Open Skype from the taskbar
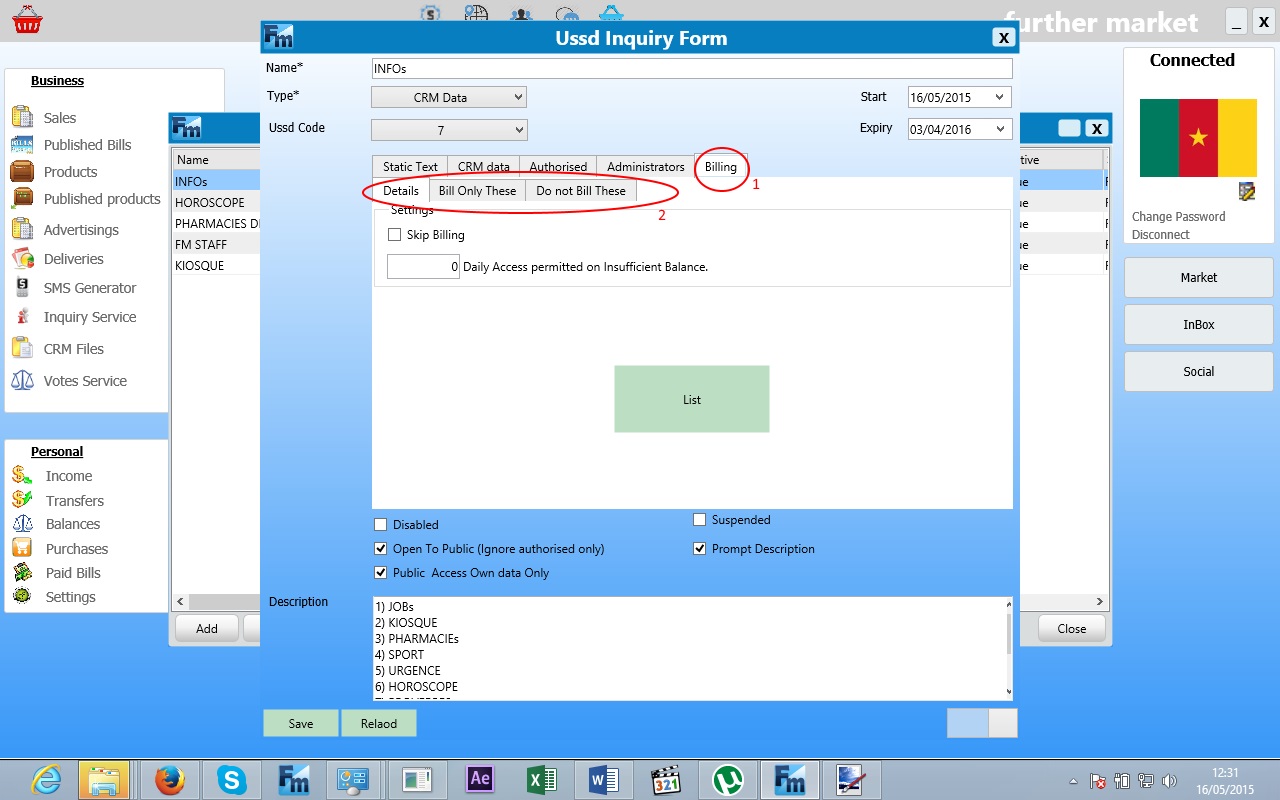 point(231,780)
